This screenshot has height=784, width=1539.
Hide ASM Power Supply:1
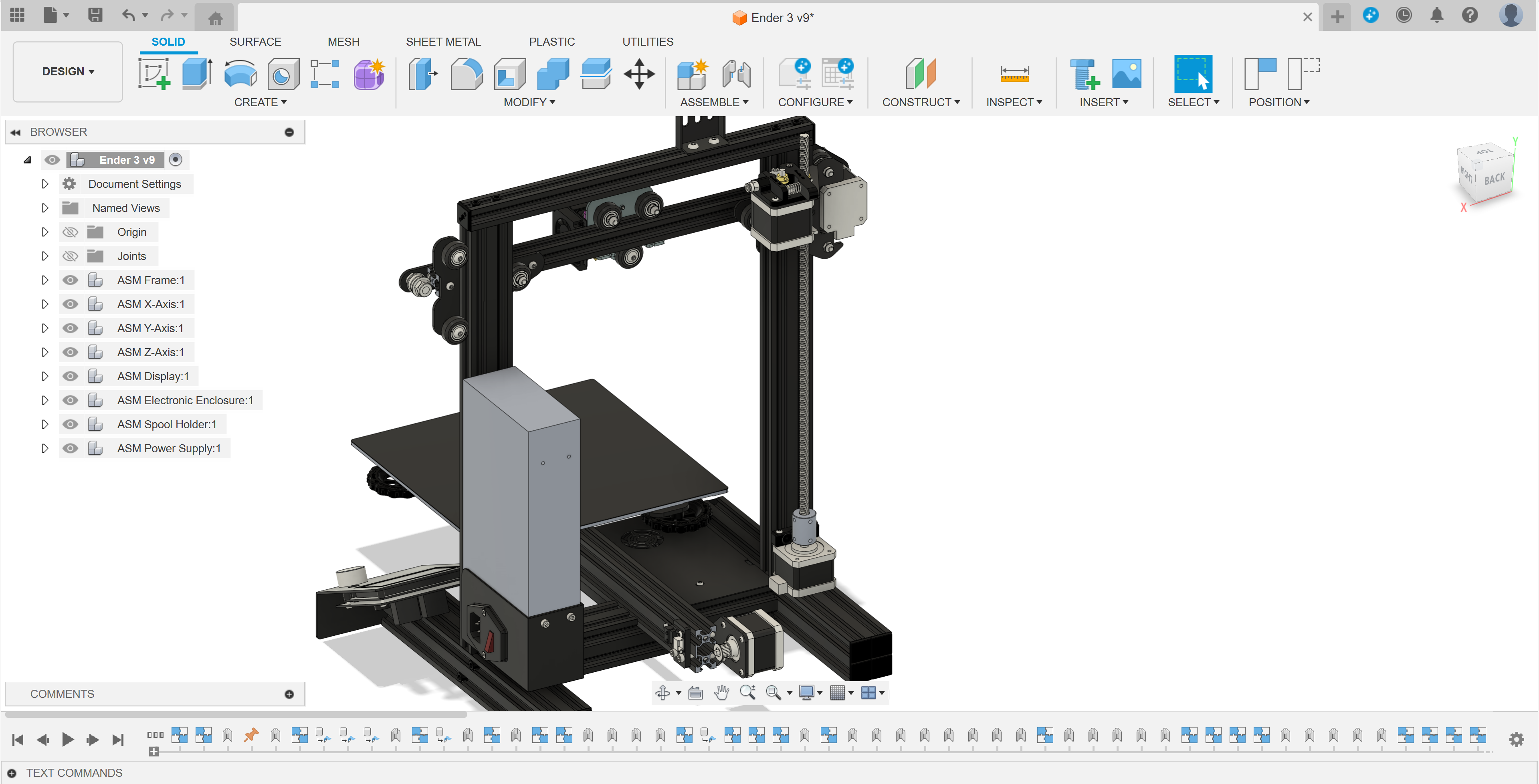70,448
